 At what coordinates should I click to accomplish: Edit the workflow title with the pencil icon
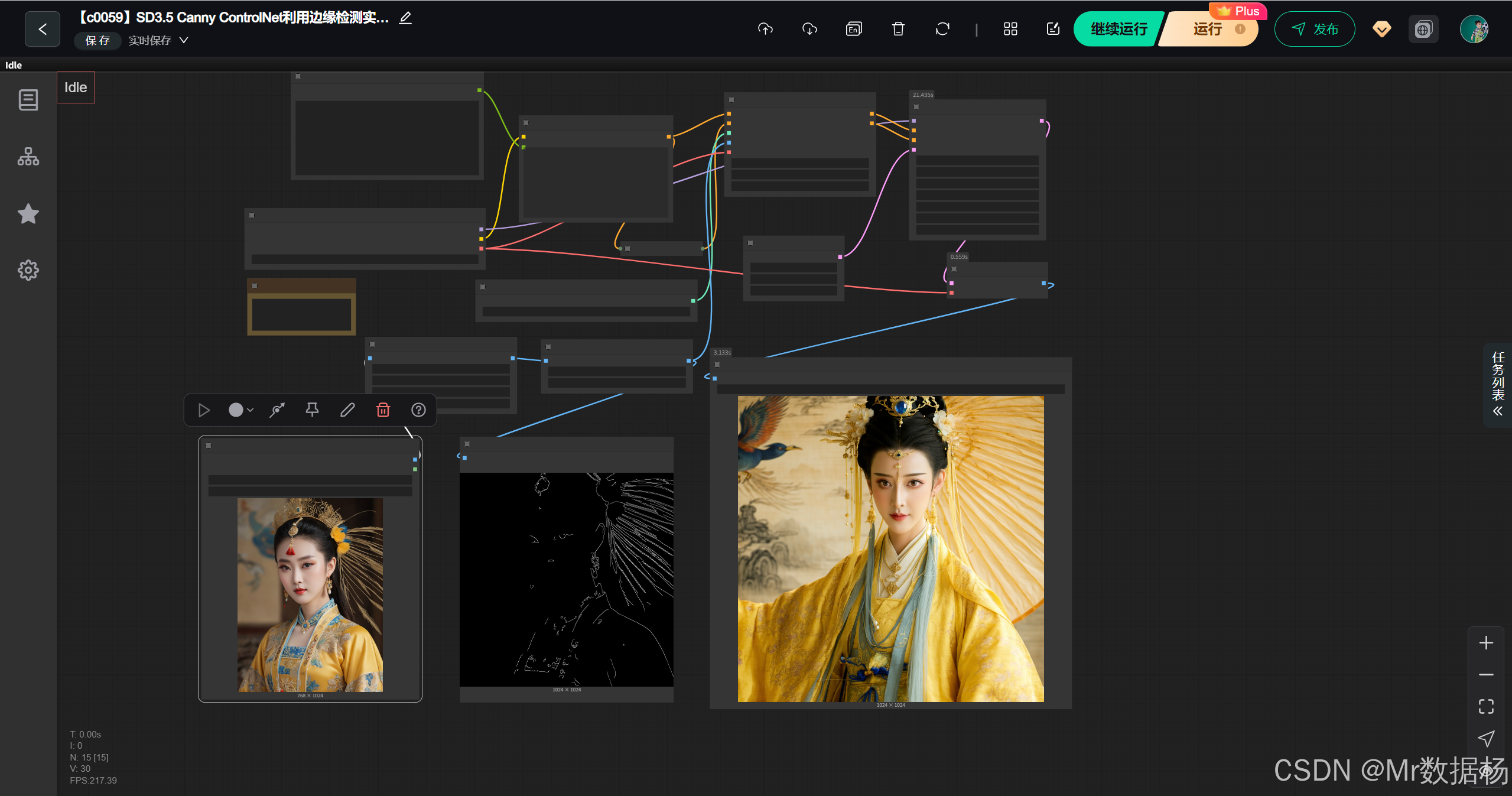pyautogui.click(x=405, y=18)
